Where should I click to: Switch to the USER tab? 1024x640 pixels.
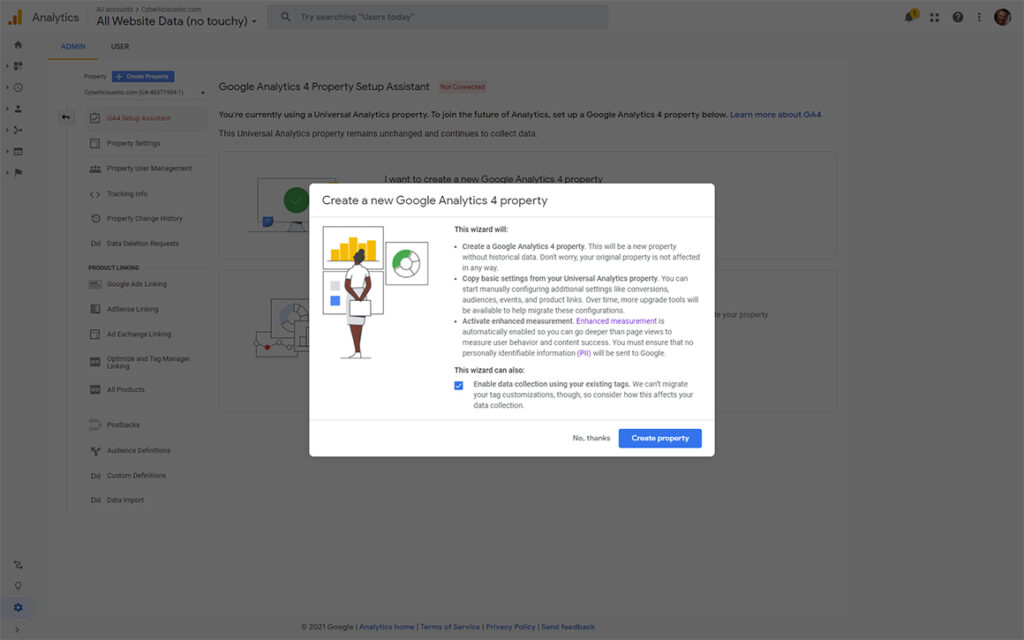(x=120, y=46)
